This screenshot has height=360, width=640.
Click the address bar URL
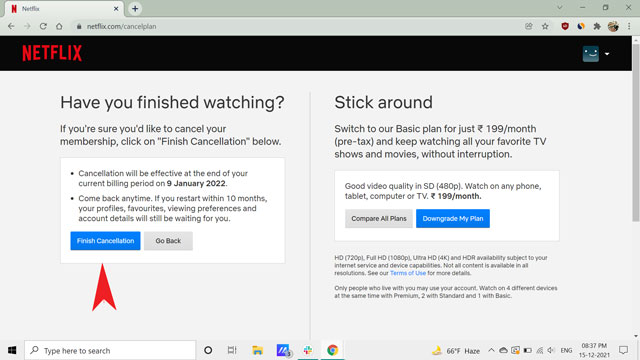[121, 26]
